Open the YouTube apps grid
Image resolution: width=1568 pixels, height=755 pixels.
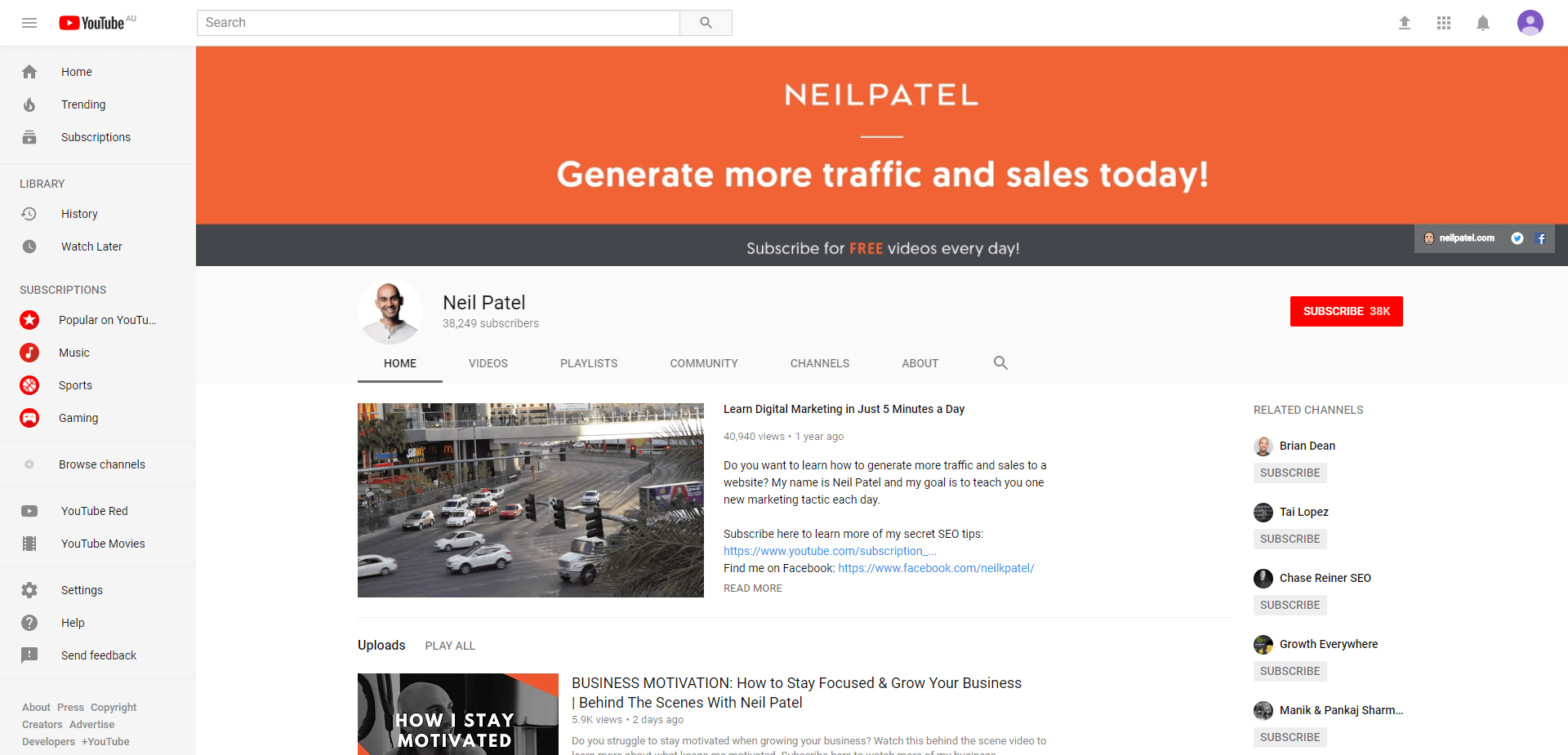coord(1444,23)
